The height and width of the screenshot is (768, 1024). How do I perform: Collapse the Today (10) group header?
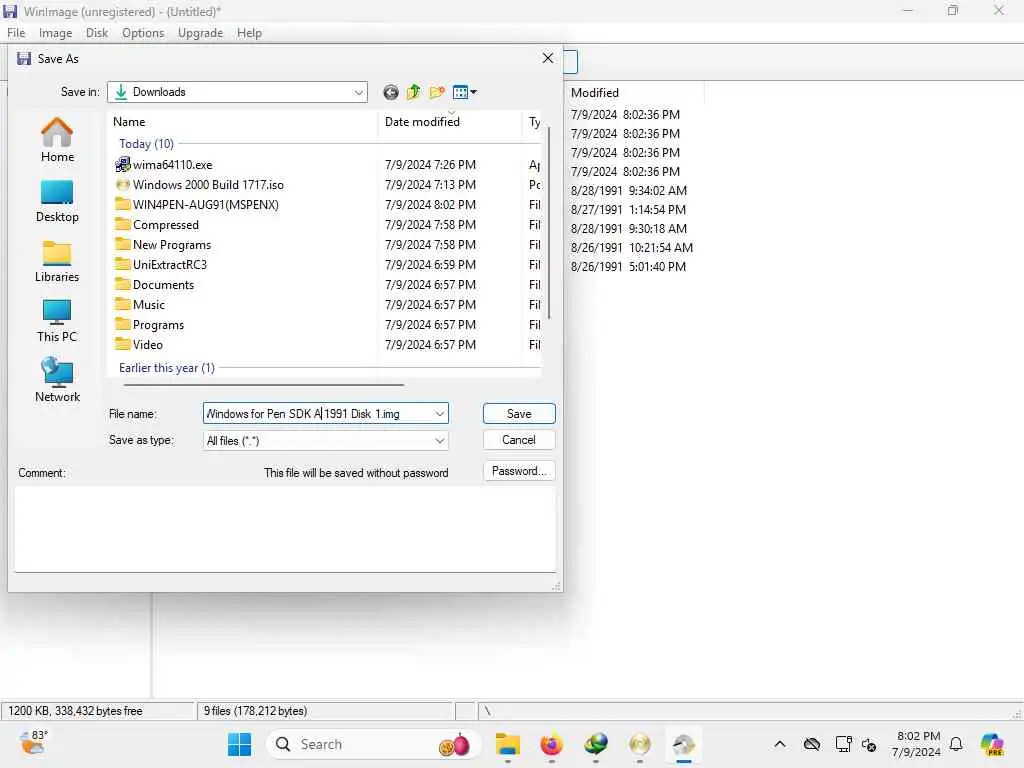146,144
